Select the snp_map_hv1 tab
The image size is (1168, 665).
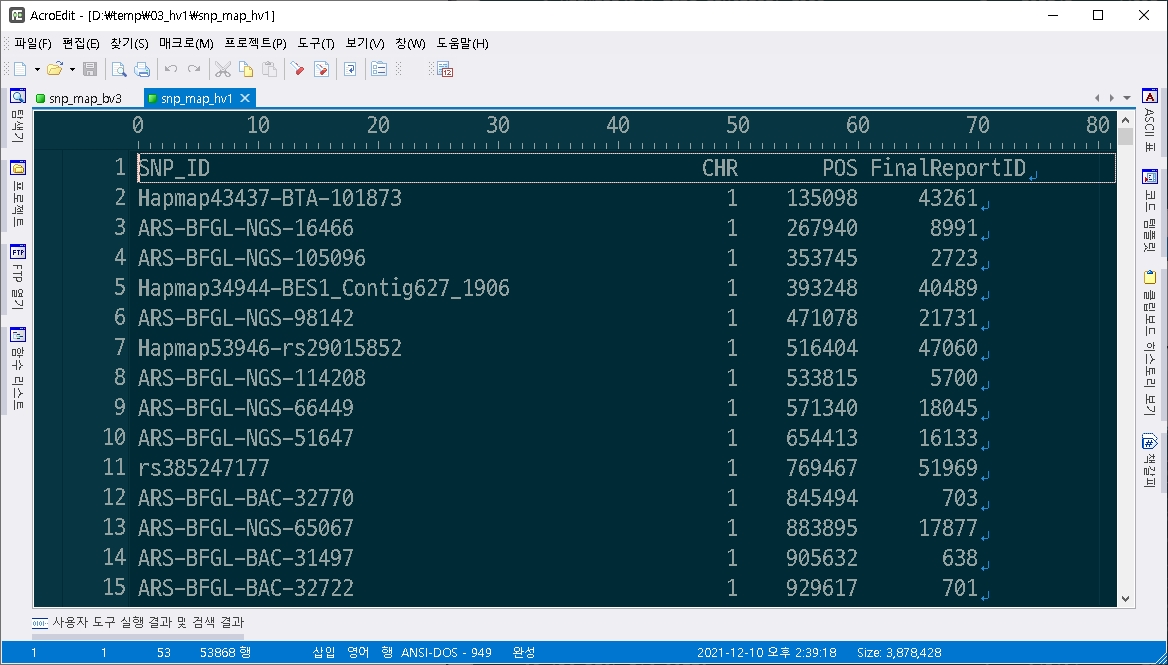(197, 98)
